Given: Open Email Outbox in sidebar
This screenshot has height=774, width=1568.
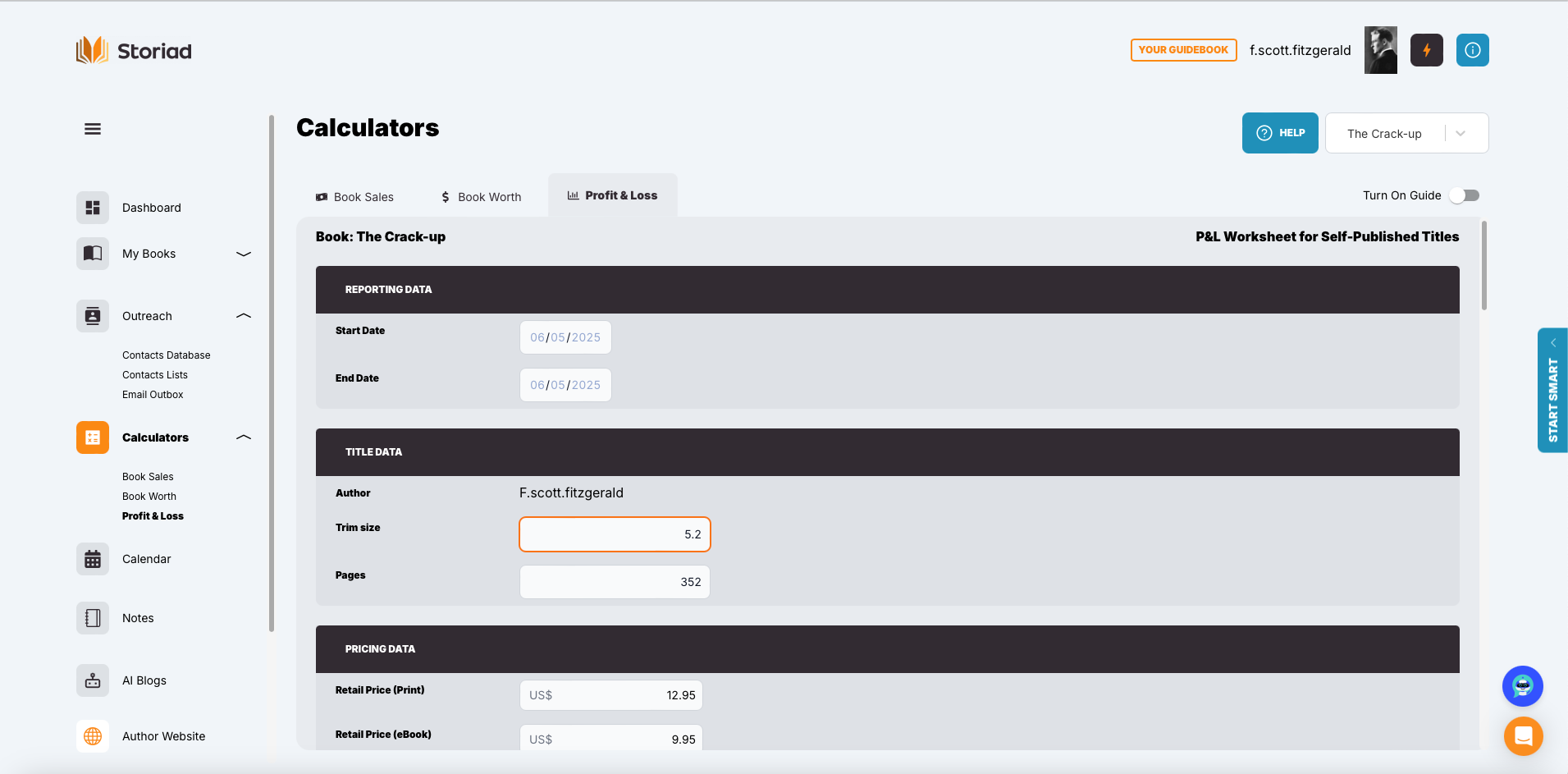Looking at the screenshot, I should tap(153, 395).
